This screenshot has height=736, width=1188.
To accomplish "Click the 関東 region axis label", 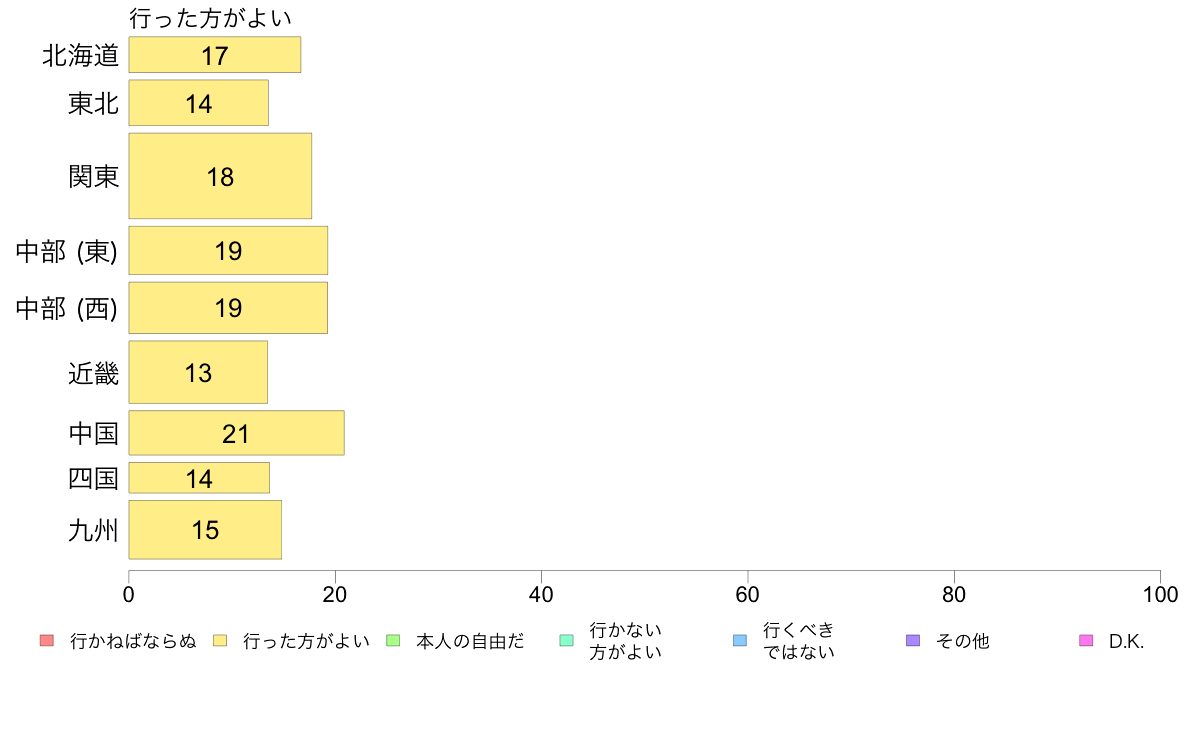I will pos(94,177).
